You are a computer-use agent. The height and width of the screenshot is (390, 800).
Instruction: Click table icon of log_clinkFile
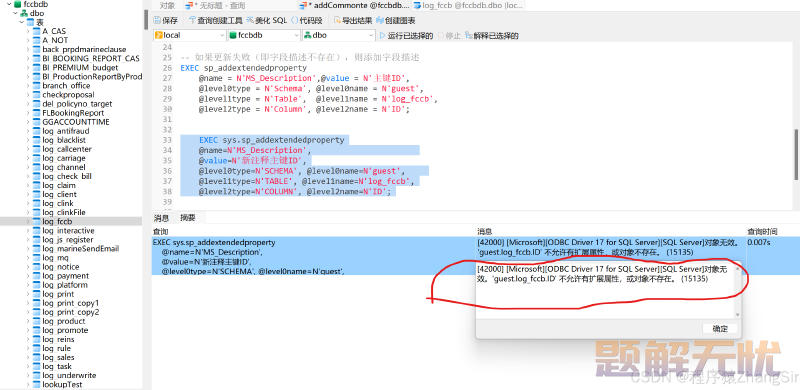pyautogui.click(x=36, y=212)
